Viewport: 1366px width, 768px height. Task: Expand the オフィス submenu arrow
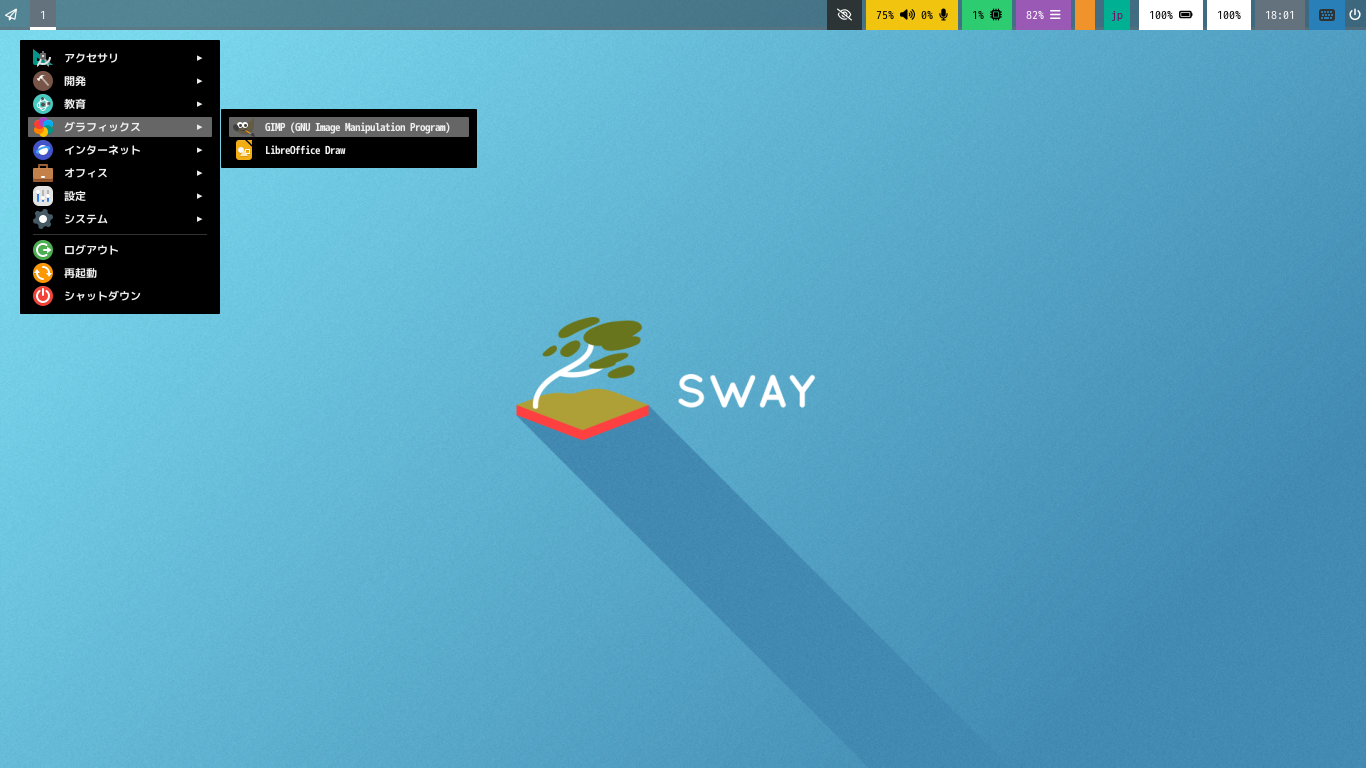tap(200, 173)
